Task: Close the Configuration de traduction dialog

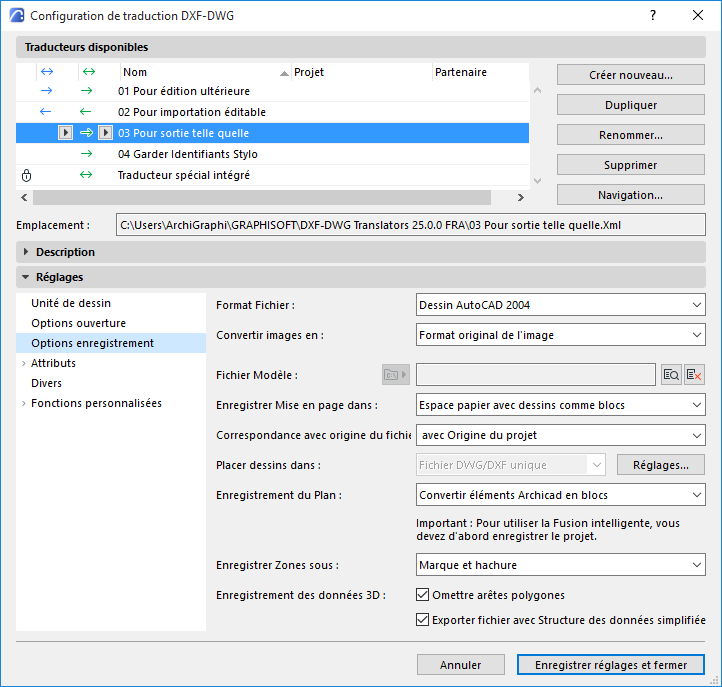Action: click(x=698, y=15)
